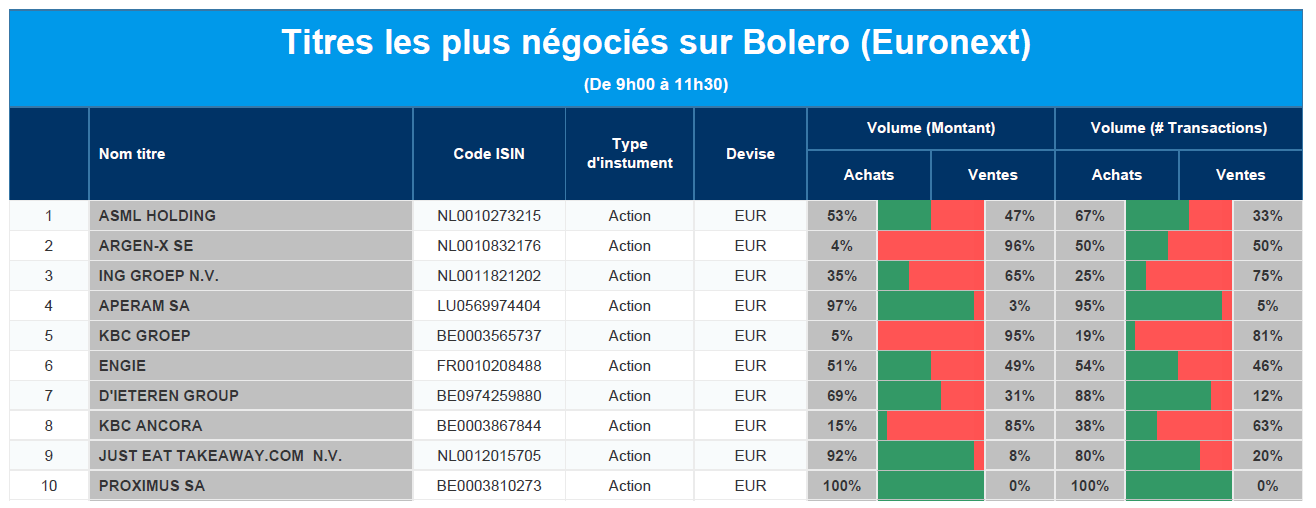This screenshot has width=1316, height=508.
Task: Click APERAM SA green purchase amount bar
Action: [x=926, y=305]
